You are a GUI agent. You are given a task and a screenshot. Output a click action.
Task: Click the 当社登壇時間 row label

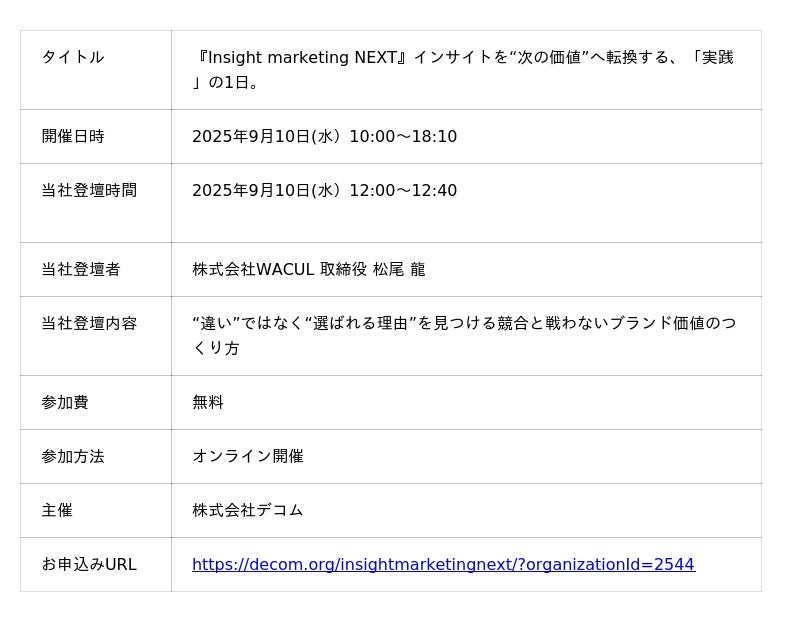[89, 191]
